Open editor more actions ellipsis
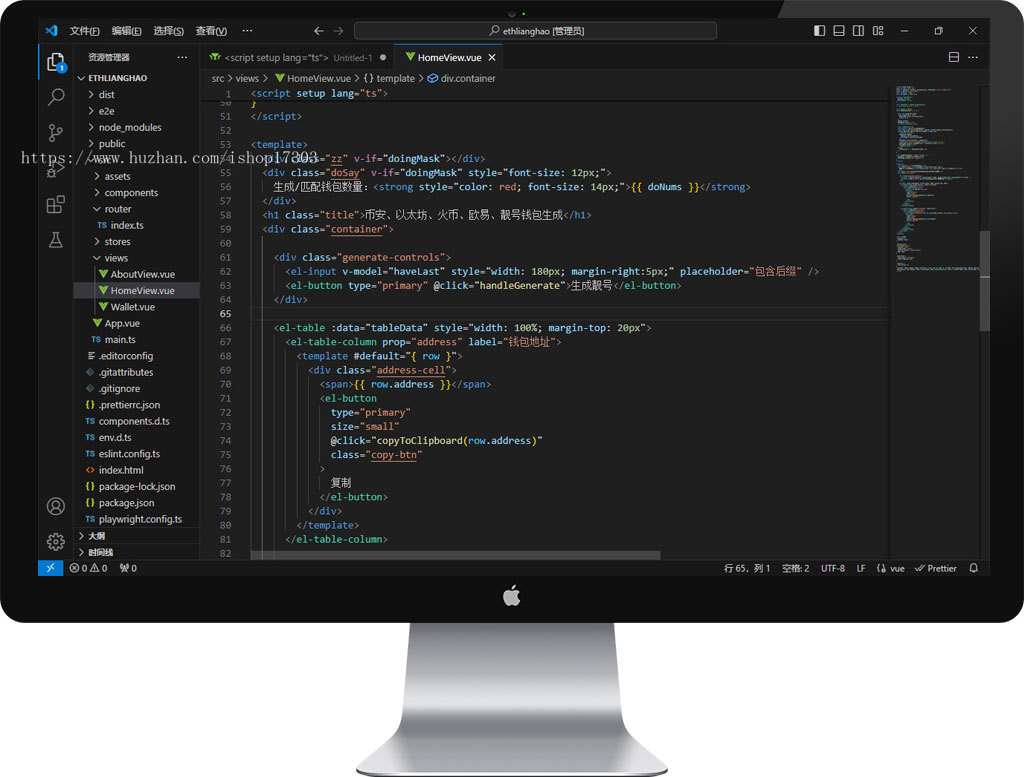This screenshot has height=777, width=1024. (x=973, y=57)
